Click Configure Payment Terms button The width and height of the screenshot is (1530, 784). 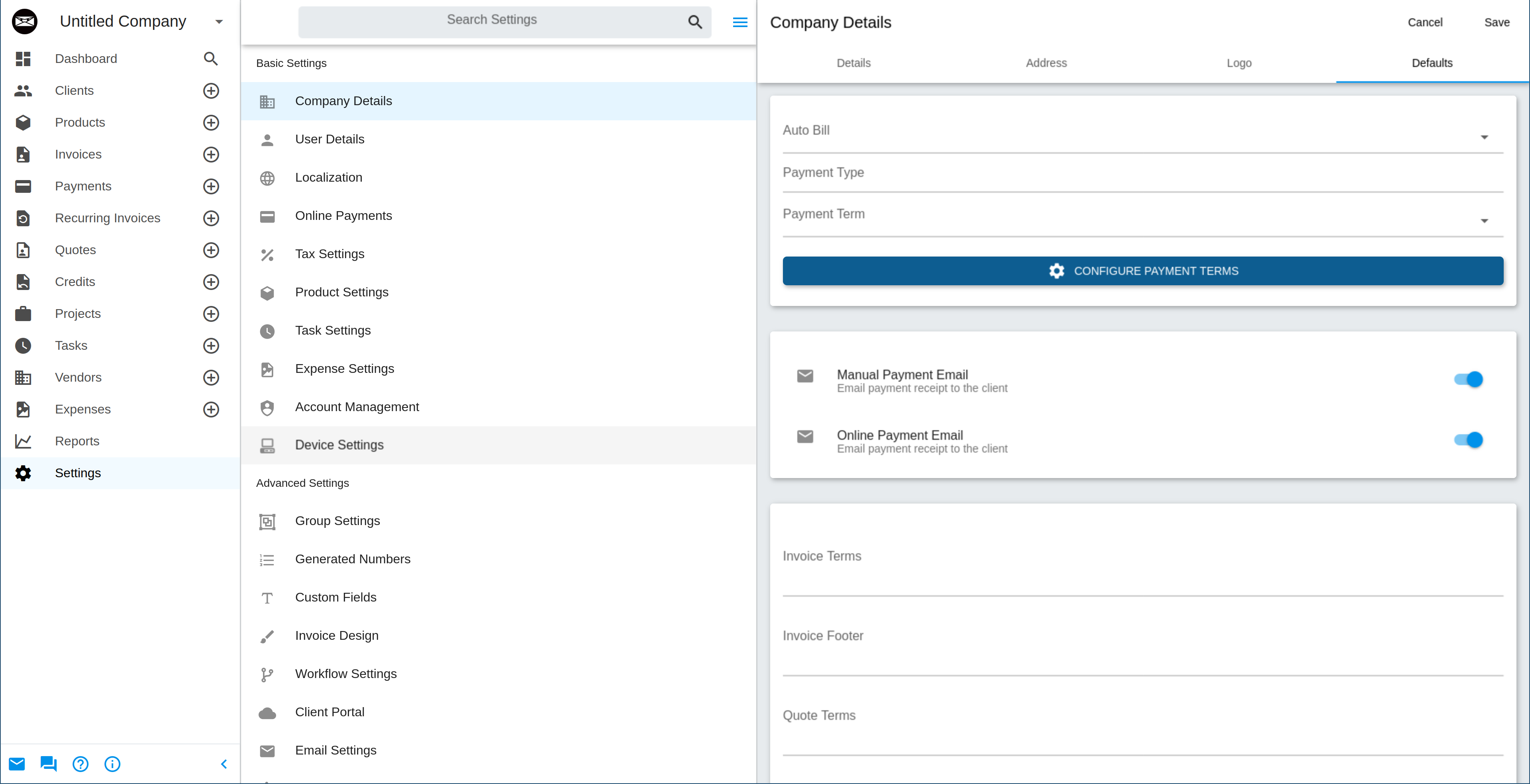click(x=1143, y=271)
